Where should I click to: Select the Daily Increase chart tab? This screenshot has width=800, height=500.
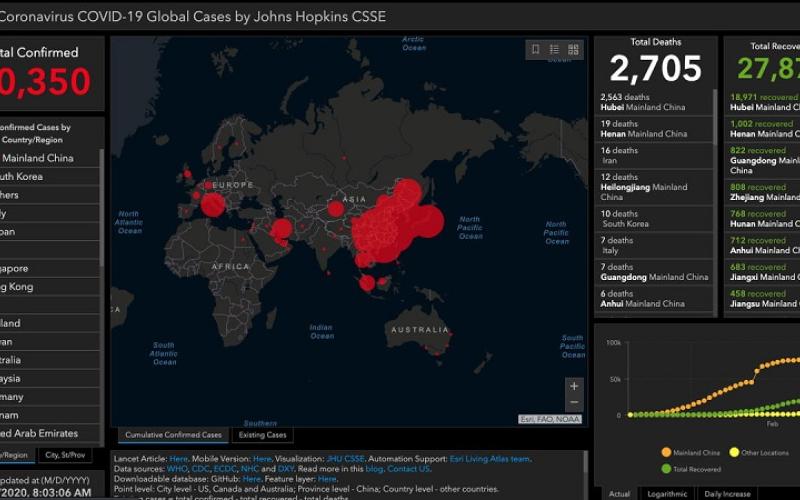pyautogui.click(x=726, y=493)
